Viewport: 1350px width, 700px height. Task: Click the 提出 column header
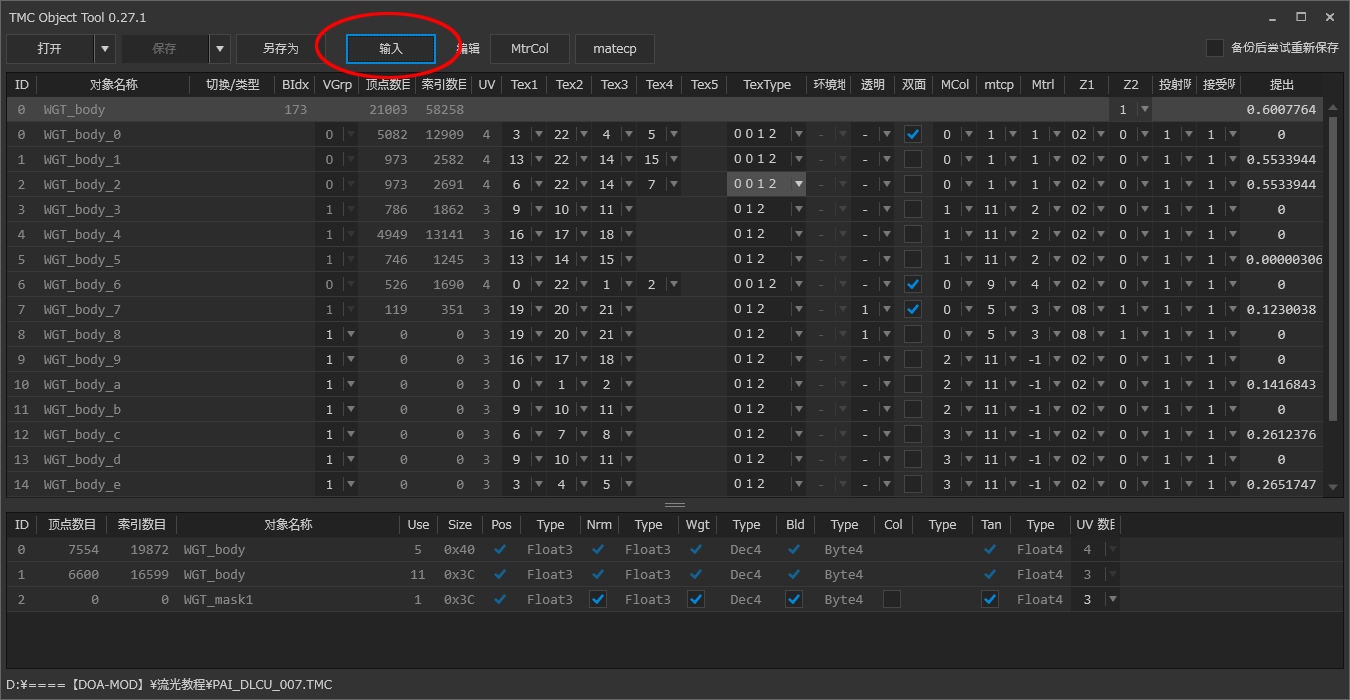(1281, 85)
